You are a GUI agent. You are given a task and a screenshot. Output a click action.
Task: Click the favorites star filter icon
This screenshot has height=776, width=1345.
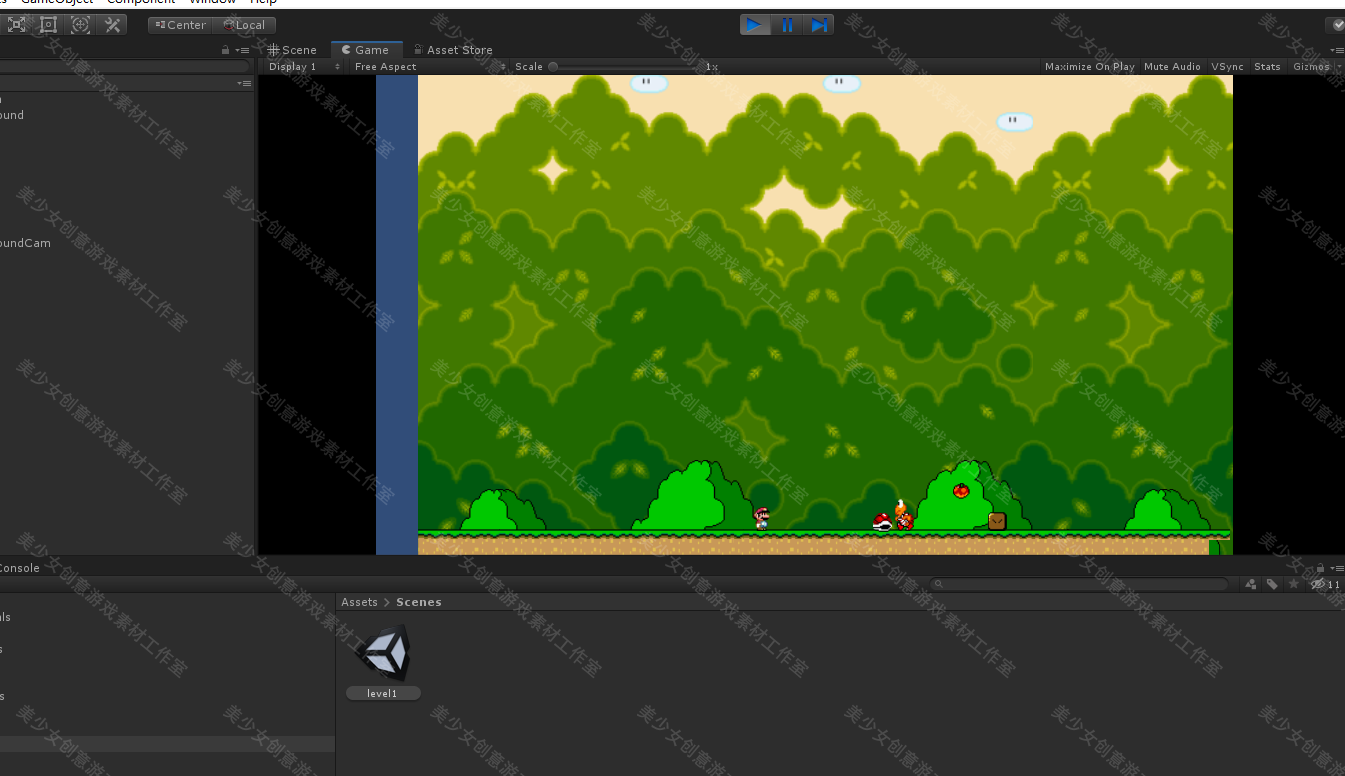coord(1294,584)
